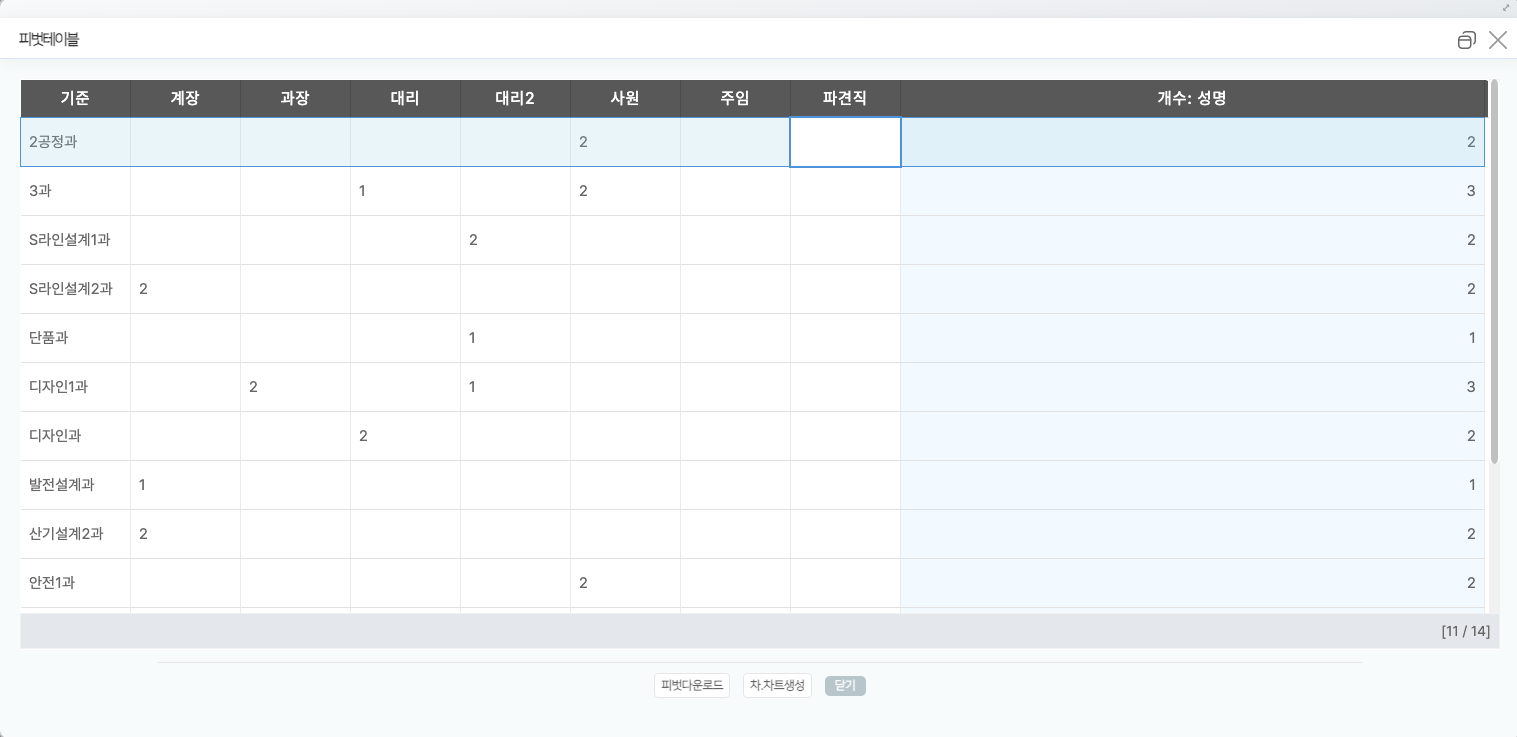
Task: Click the 피벗다운로드 button
Action: (x=692, y=686)
